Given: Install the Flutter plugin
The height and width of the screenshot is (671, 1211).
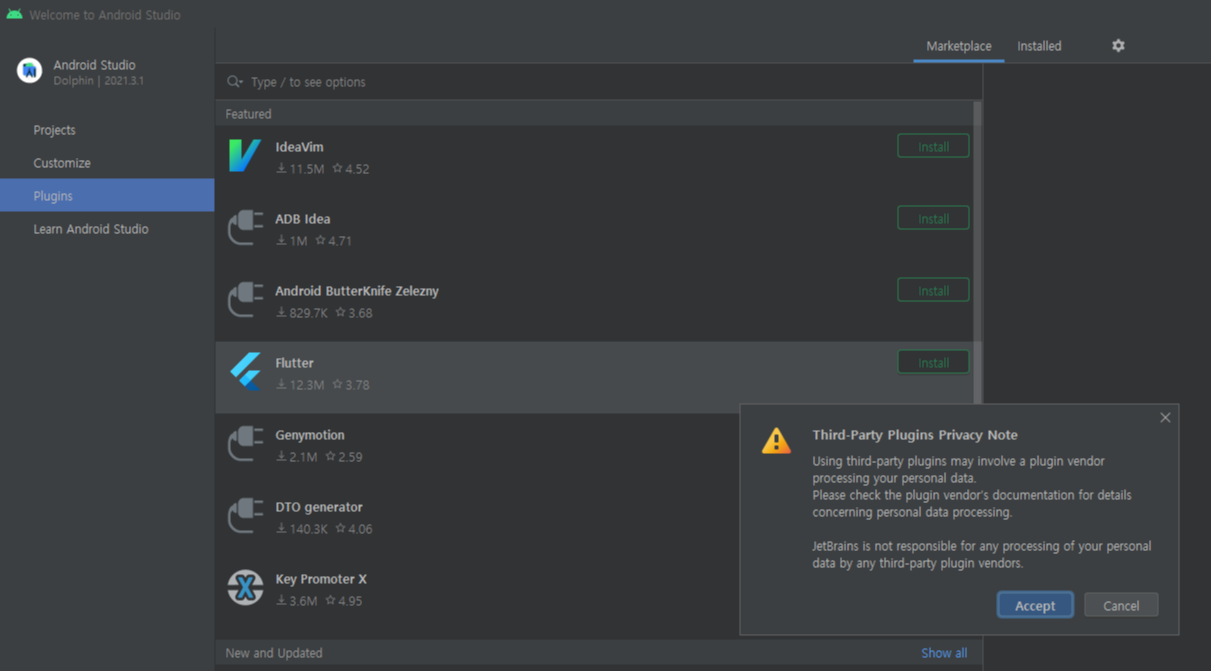Looking at the screenshot, I should (933, 362).
